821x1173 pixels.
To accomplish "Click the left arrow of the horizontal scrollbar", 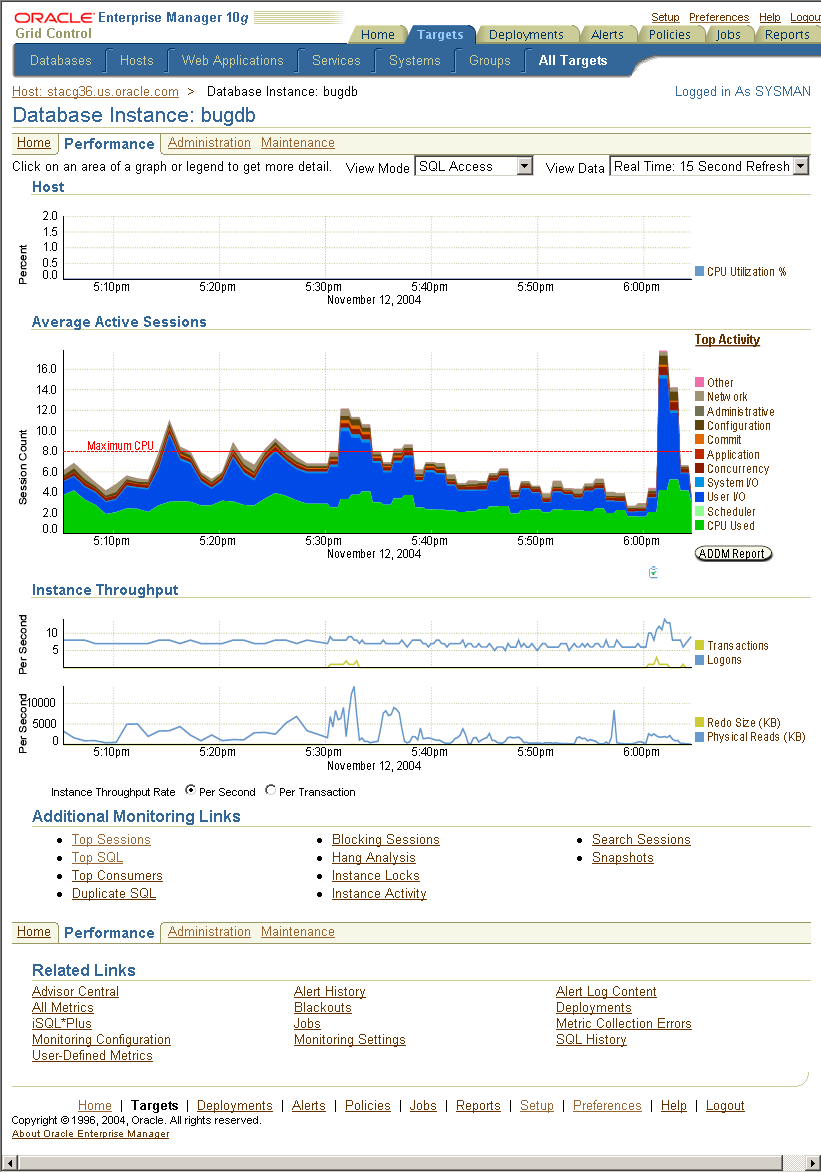I will [x=8, y=1163].
